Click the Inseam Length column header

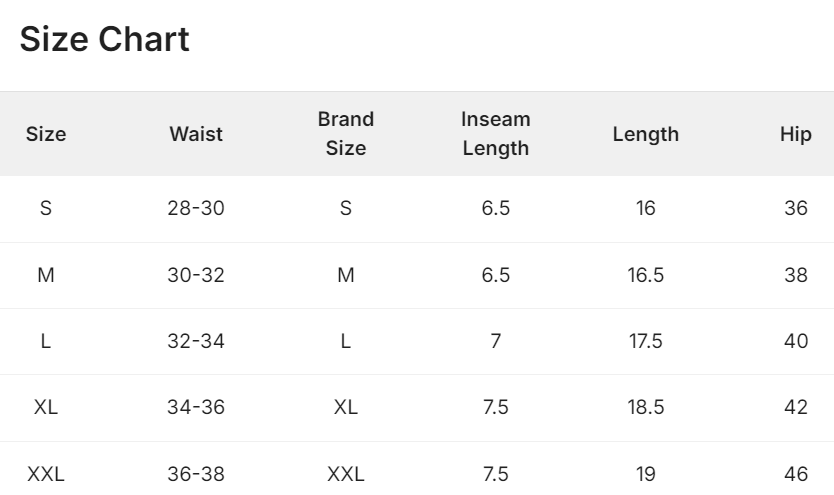click(496, 134)
